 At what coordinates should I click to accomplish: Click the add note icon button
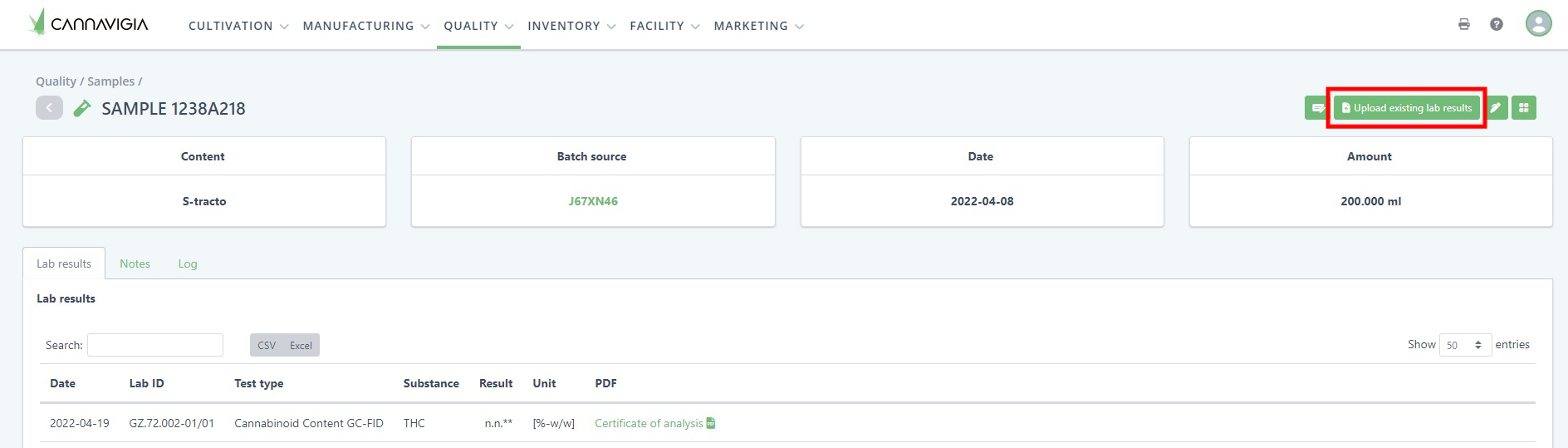click(x=1317, y=108)
